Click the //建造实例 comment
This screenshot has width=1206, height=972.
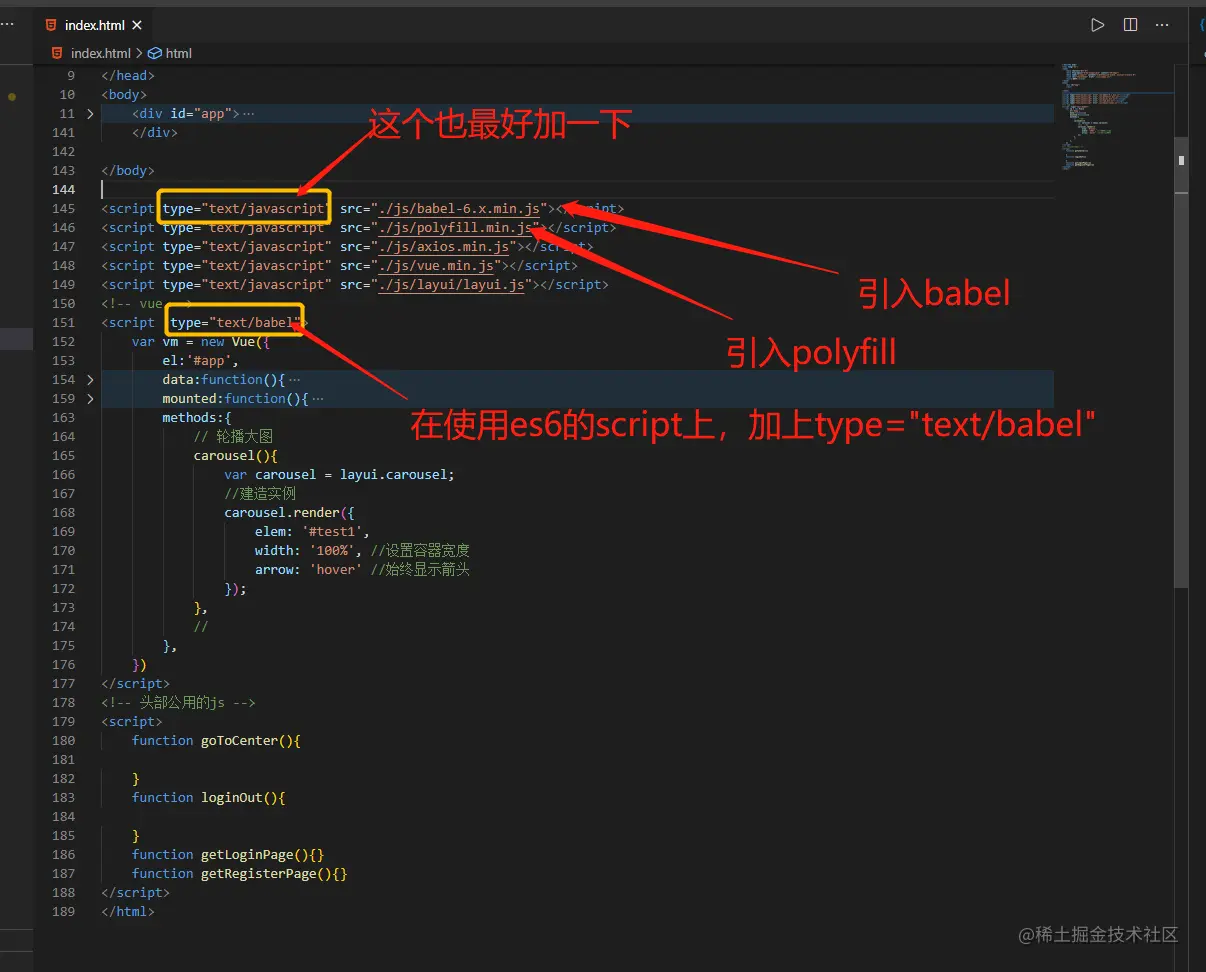click(x=260, y=493)
